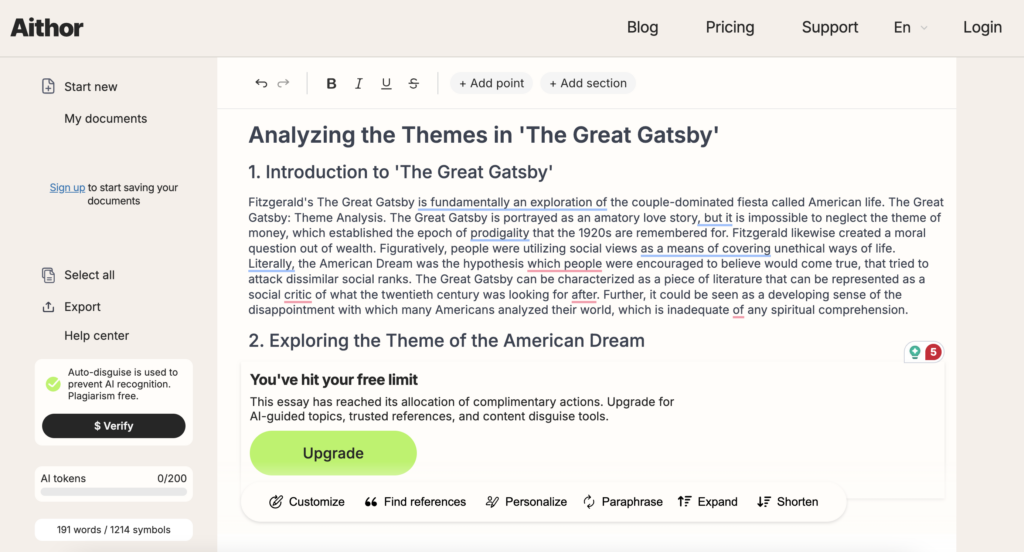Click the undo arrow icon
1024x552 pixels.
click(261, 84)
